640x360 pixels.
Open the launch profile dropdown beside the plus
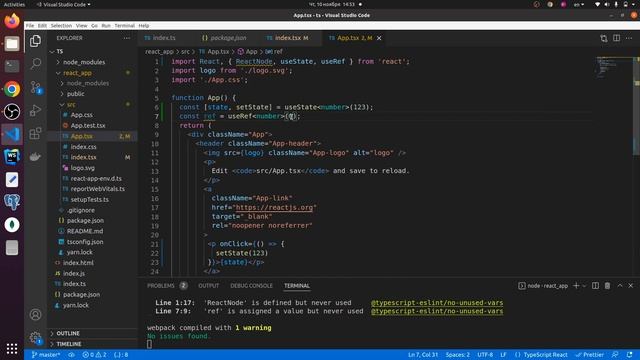tap(584, 286)
